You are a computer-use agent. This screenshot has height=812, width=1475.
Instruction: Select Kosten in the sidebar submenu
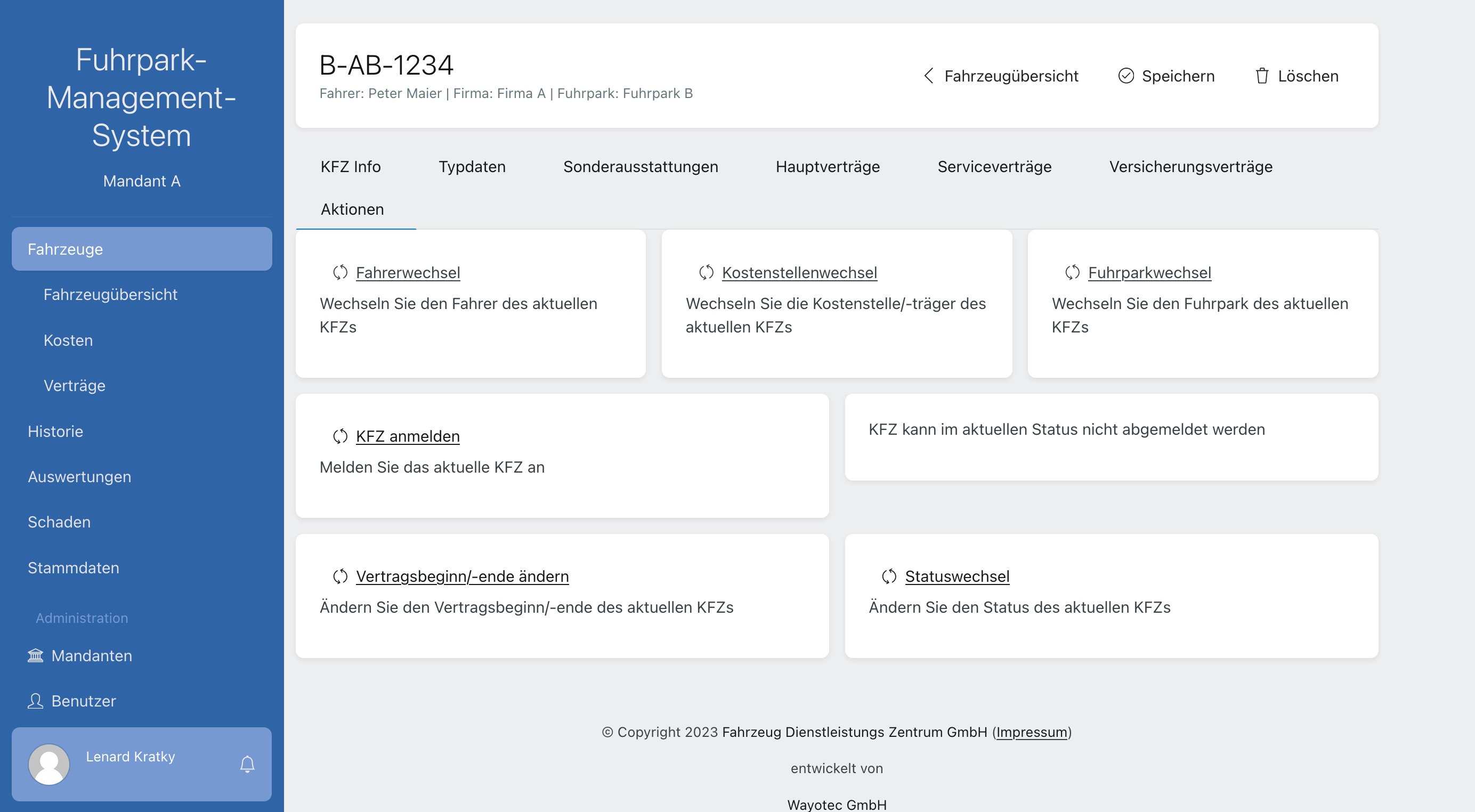click(68, 340)
